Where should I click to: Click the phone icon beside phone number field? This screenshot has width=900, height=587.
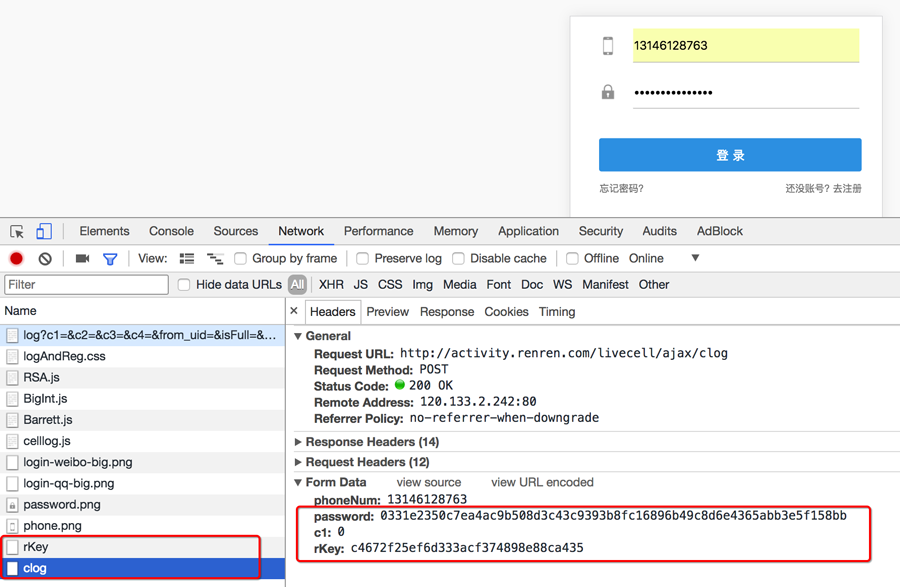[608, 45]
